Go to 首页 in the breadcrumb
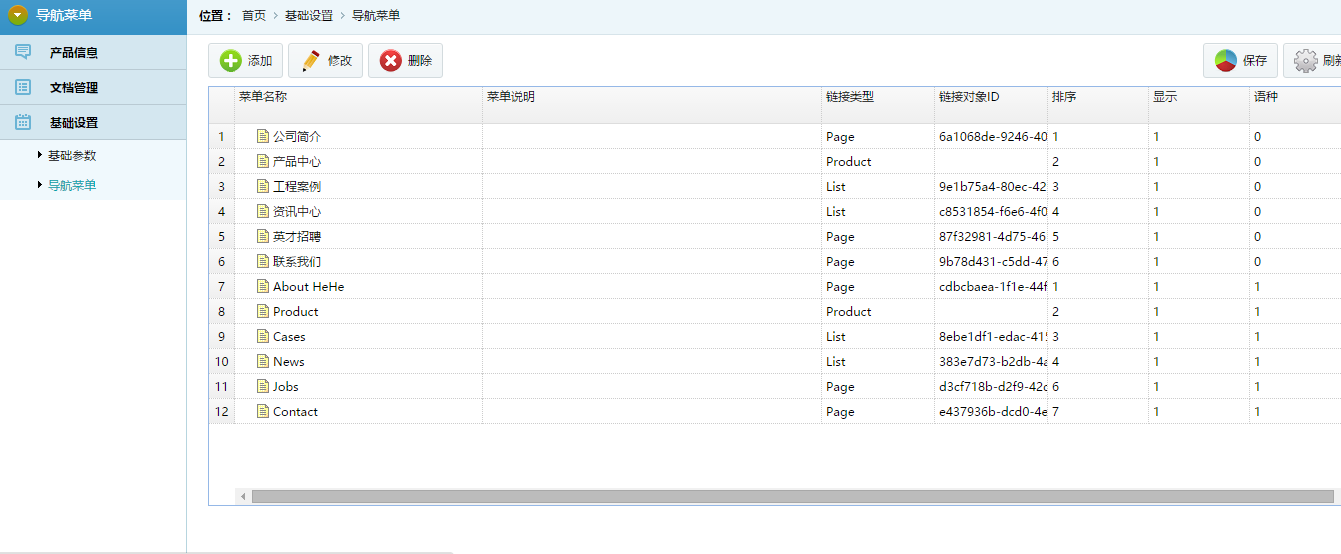1341x554 pixels. pos(254,16)
